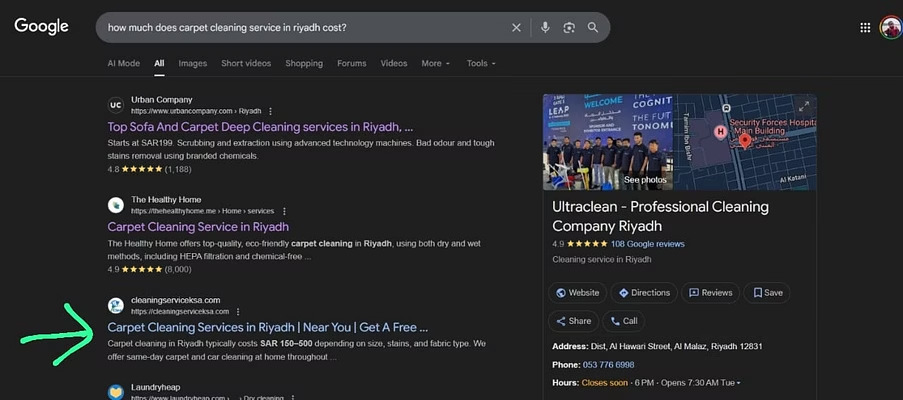Open Google Lens image search icon

[x=569, y=28]
